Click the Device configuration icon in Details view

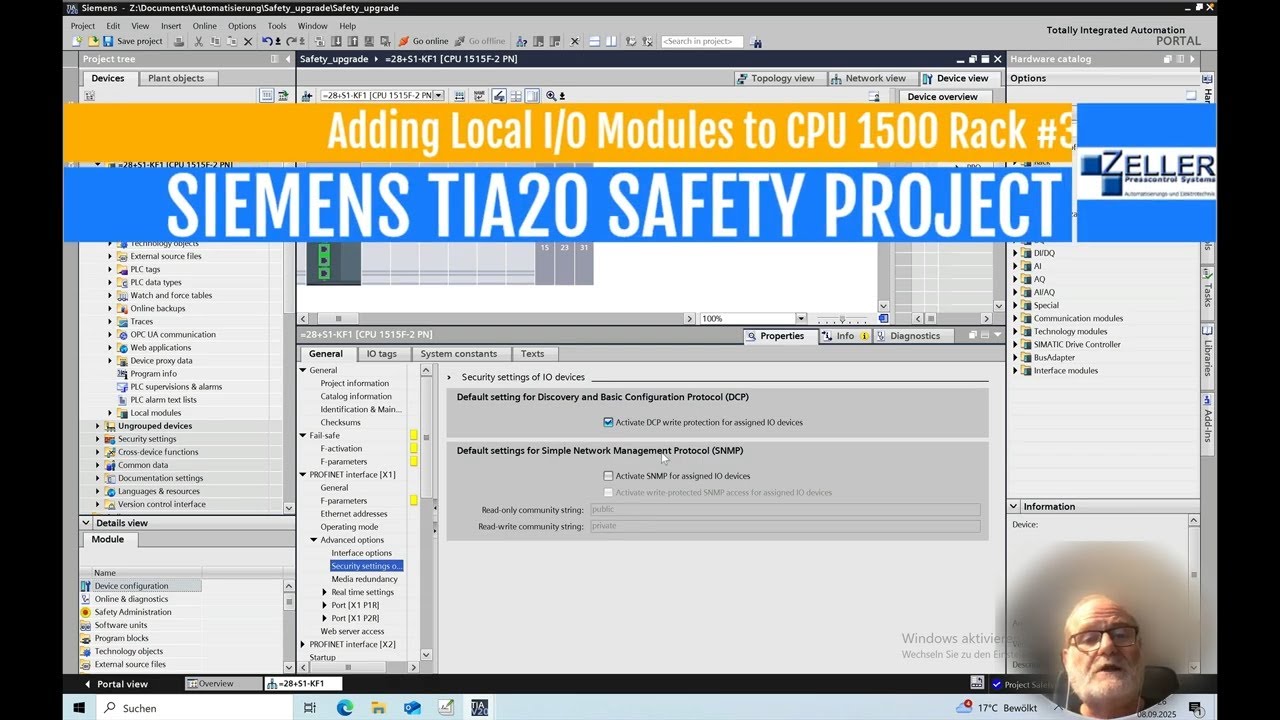[x=86, y=586]
